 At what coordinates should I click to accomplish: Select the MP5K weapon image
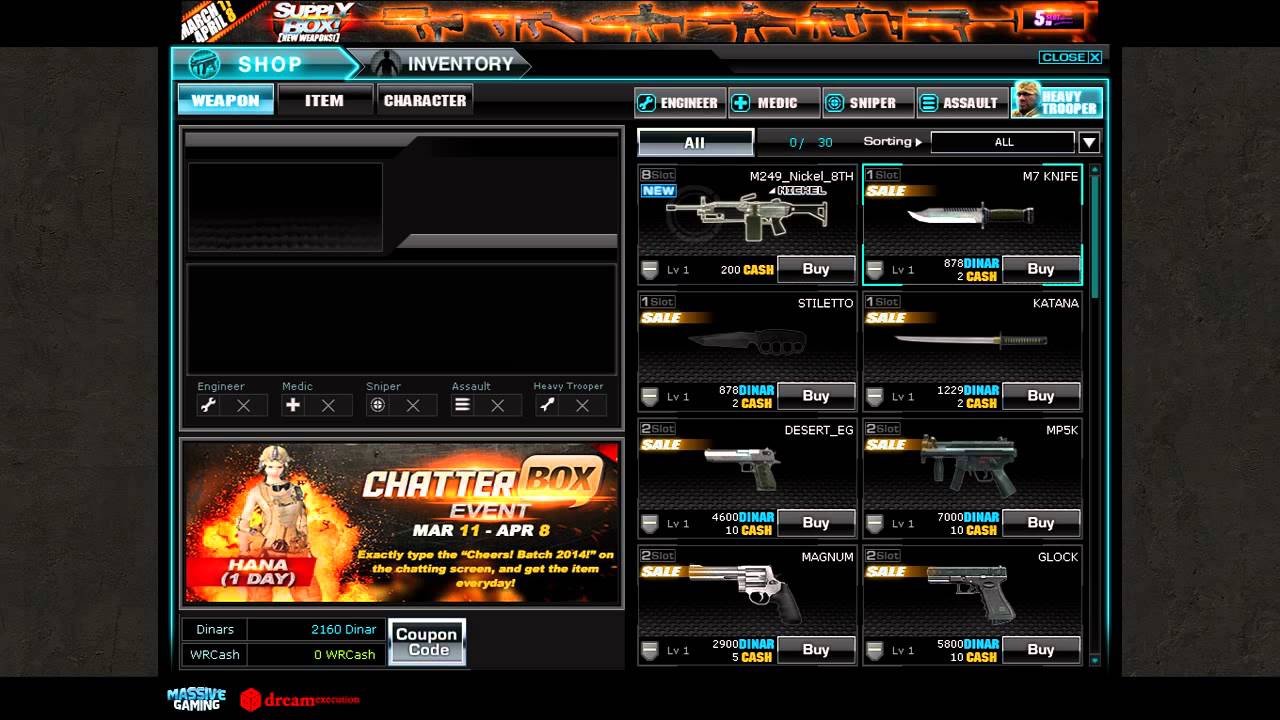[968, 465]
